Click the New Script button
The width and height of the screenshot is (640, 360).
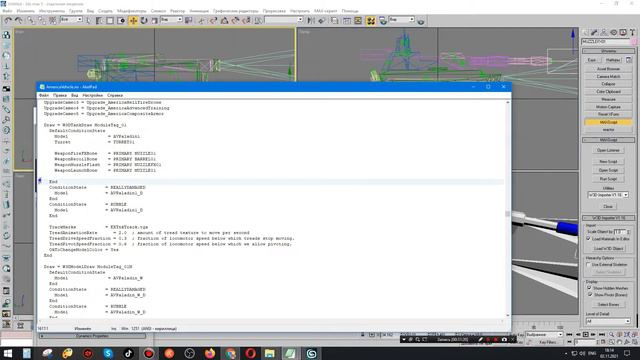[x=608, y=162]
